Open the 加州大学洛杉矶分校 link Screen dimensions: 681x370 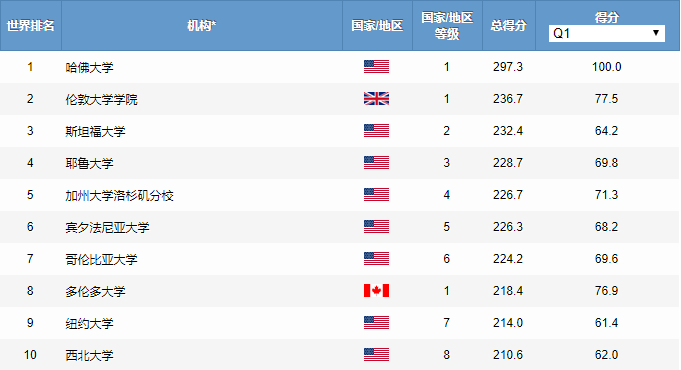(119, 195)
